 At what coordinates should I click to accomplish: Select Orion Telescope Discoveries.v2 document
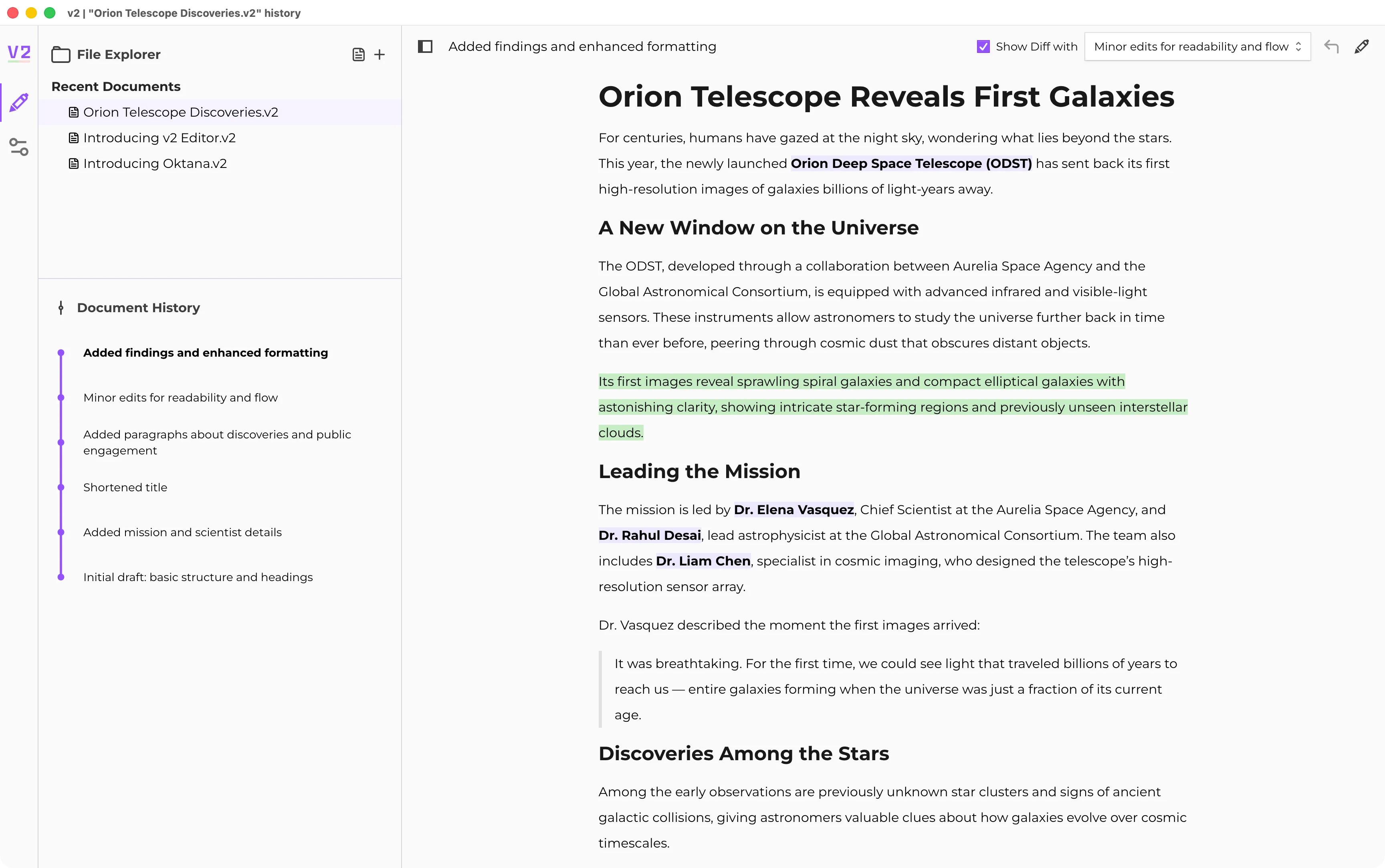click(180, 112)
